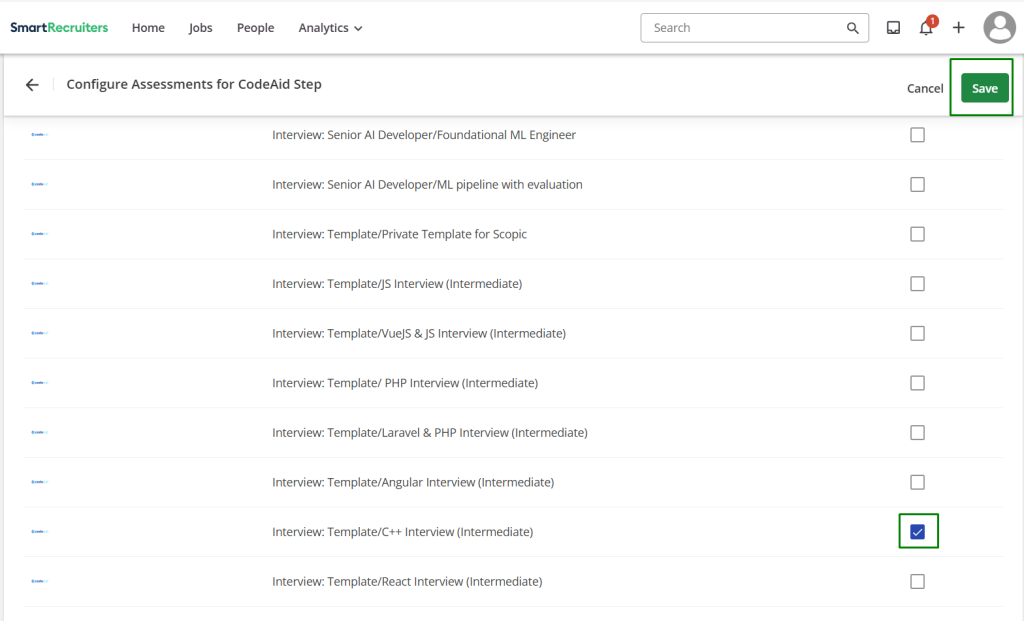
Task: Click CodeAid logo beside C++ Interview row
Action: tap(39, 532)
